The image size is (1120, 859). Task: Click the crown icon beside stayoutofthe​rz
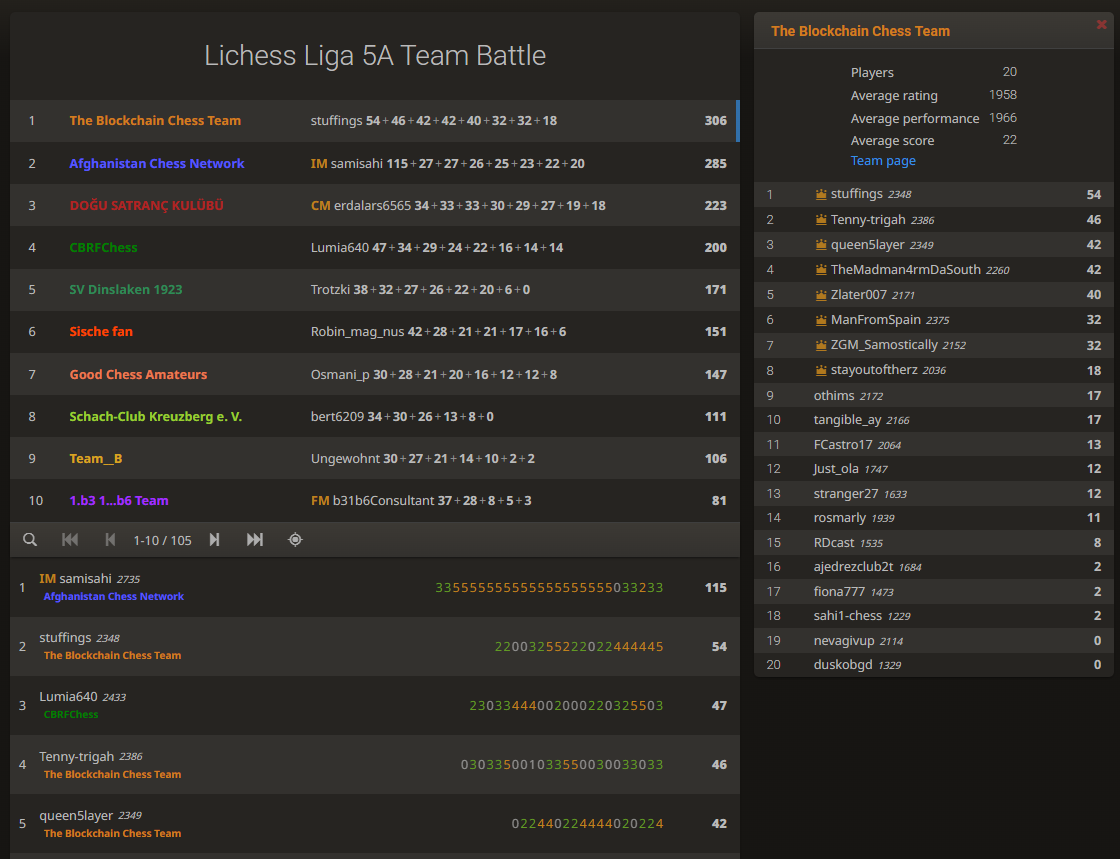[821, 371]
